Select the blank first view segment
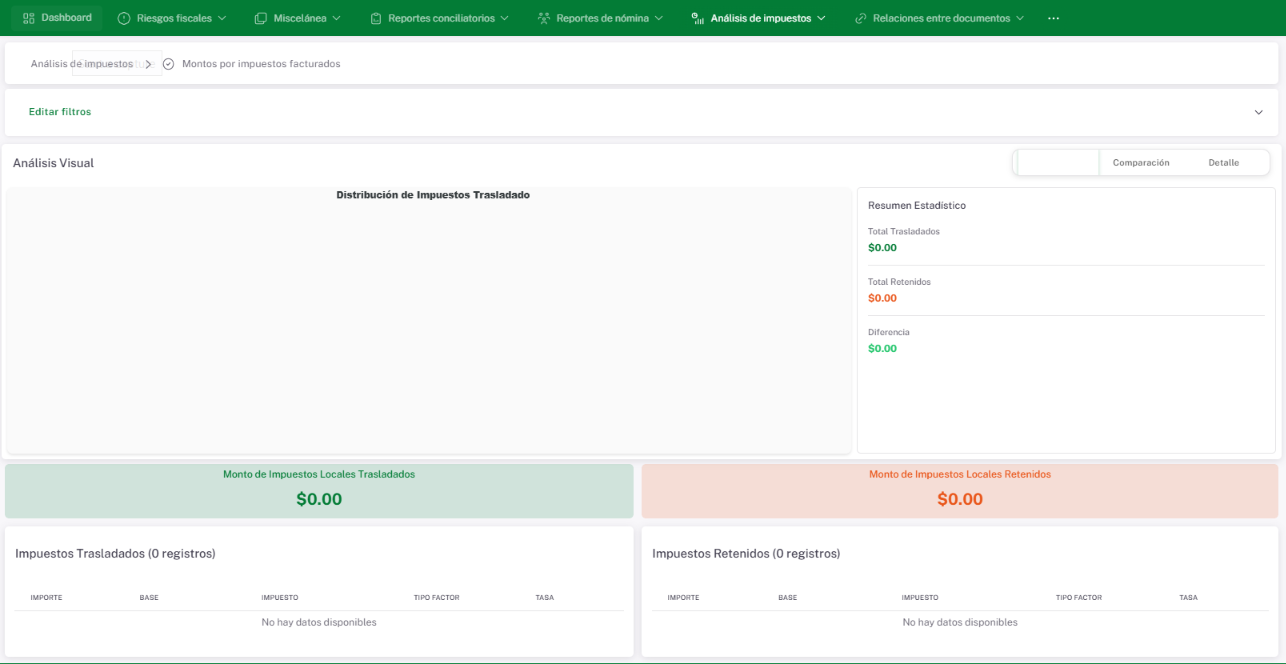 (1058, 163)
